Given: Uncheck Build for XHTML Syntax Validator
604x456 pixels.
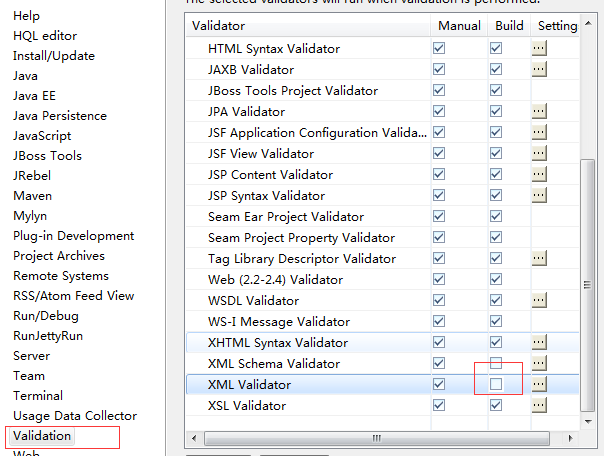Looking at the screenshot, I should point(496,342).
